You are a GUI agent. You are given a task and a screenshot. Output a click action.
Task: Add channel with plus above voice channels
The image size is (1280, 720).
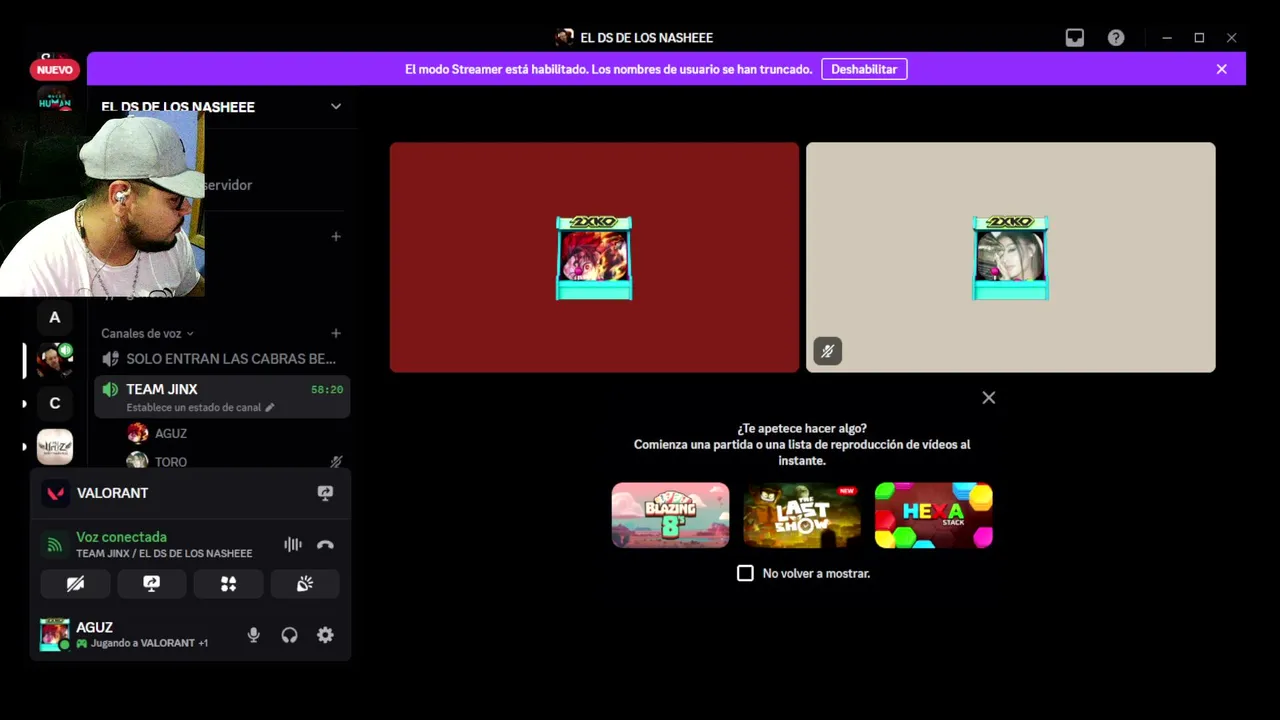[x=336, y=237]
